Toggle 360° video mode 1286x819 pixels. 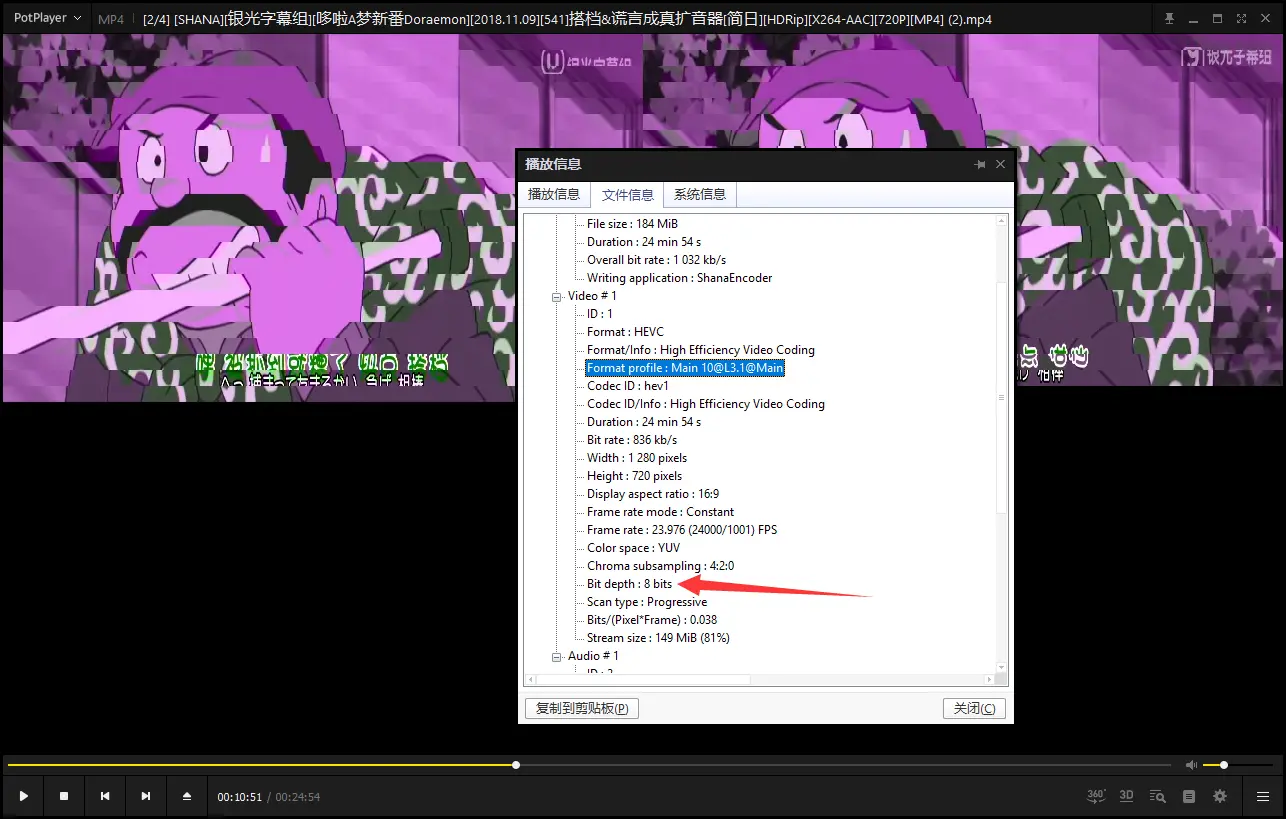[x=1096, y=796]
